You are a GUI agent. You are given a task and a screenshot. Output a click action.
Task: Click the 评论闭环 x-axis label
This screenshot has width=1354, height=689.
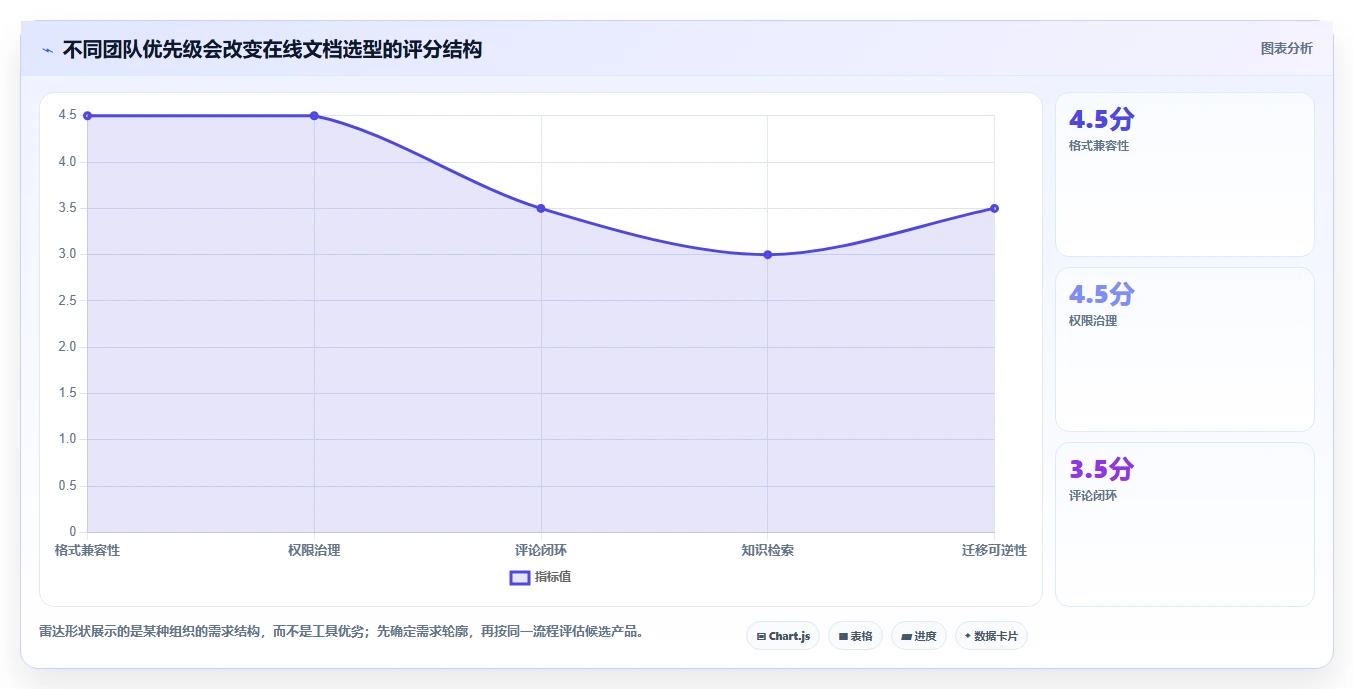pos(541,551)
